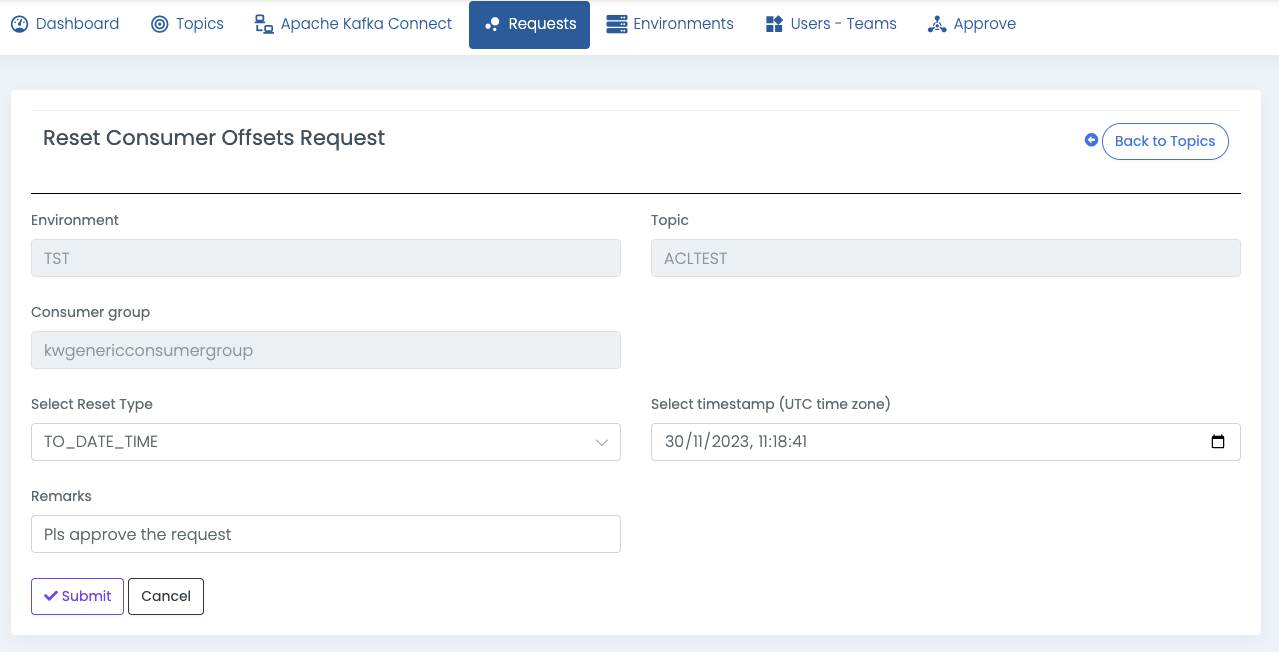Click the reset type dropdown chevron

[x=602, y=442]
